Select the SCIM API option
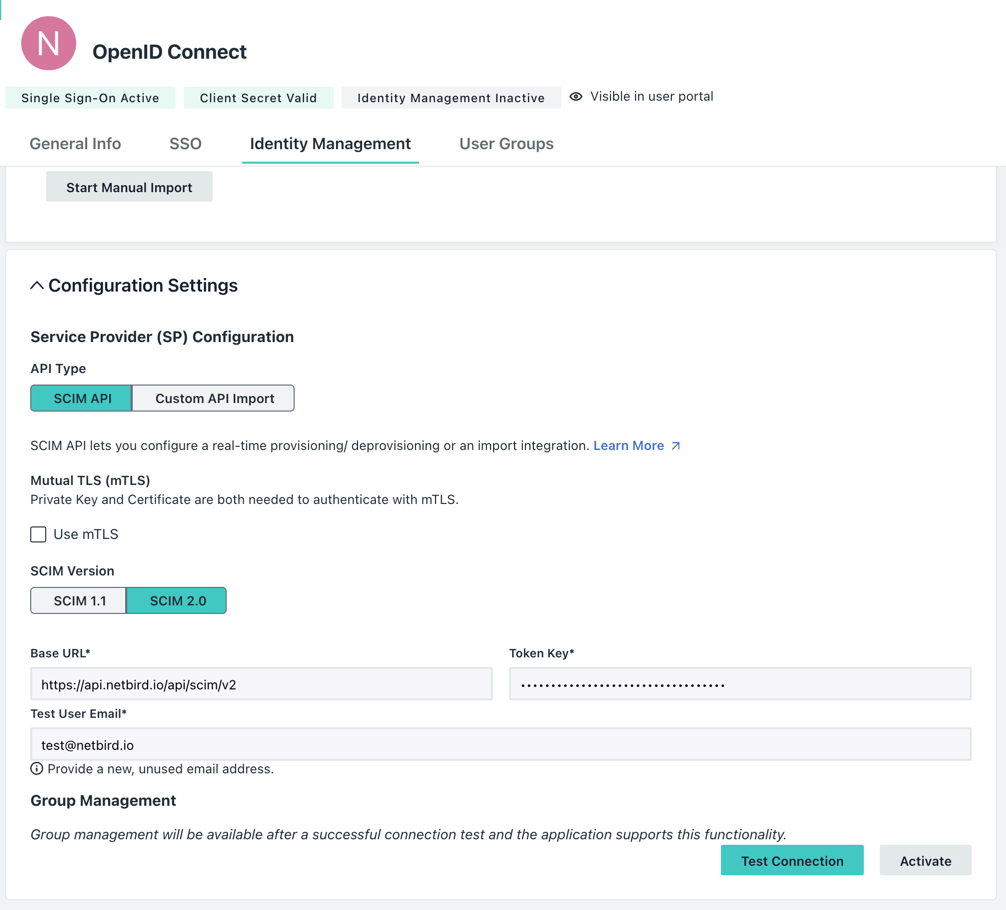This screenshot has width=1006, height=910. coord(80,397)
